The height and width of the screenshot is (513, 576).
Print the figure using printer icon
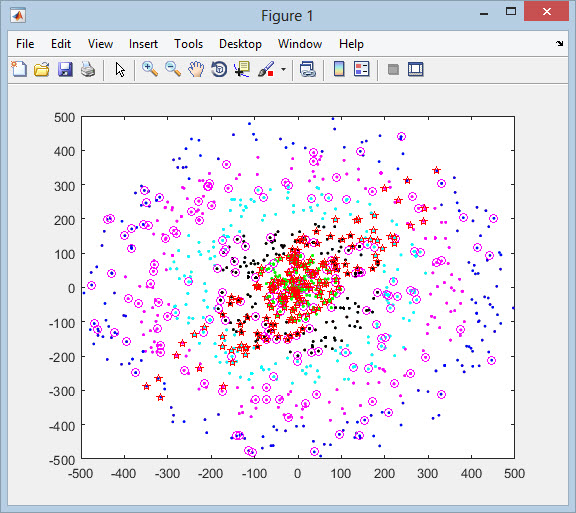88,69
